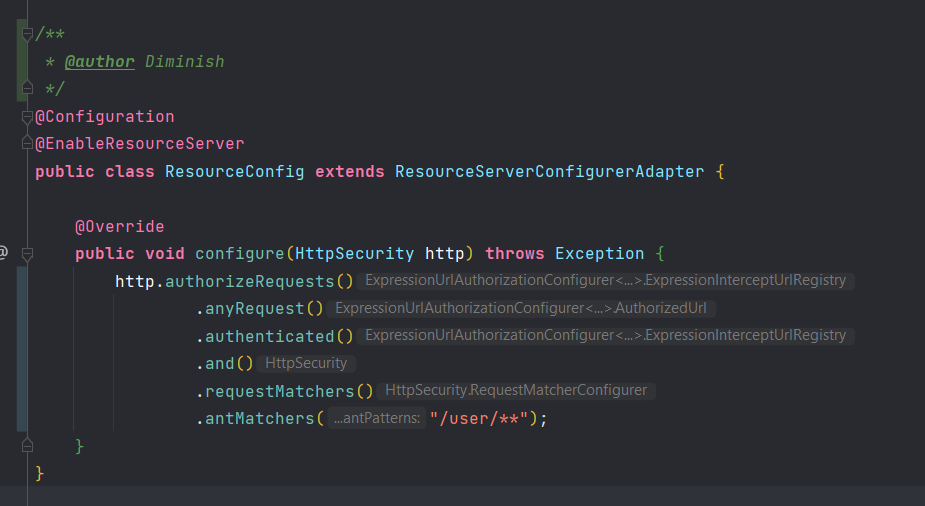
Task: Click the ...antPatterns: parameter hint
Action: tap(377, 418)
